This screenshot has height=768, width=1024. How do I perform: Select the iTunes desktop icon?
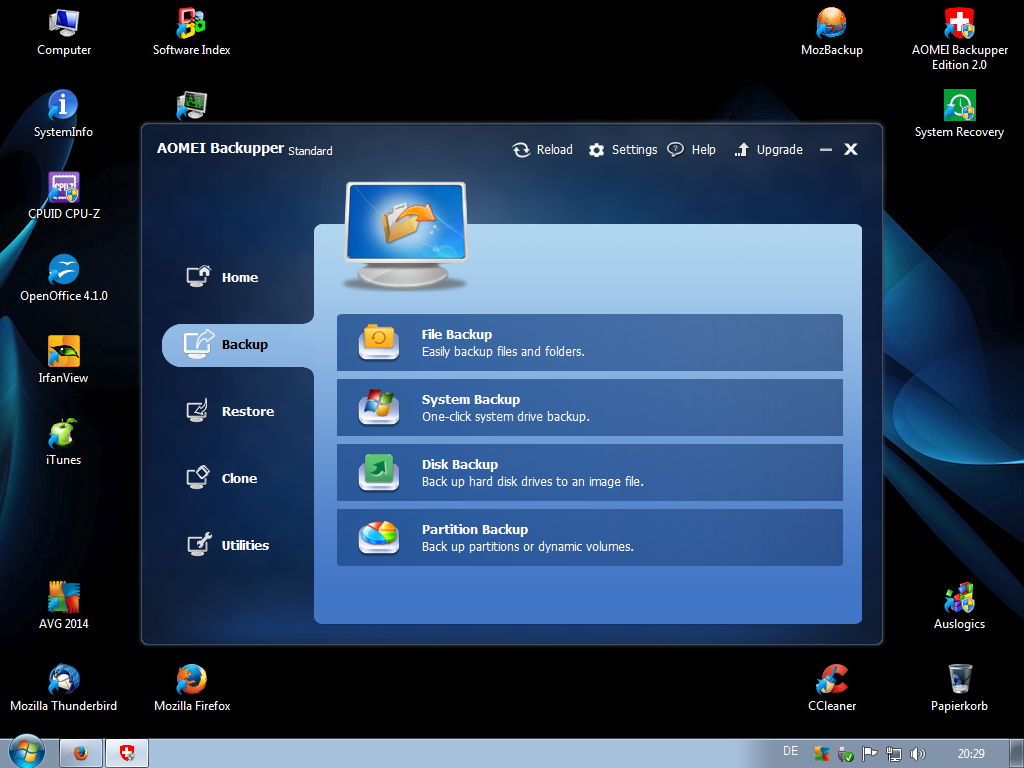63,442
